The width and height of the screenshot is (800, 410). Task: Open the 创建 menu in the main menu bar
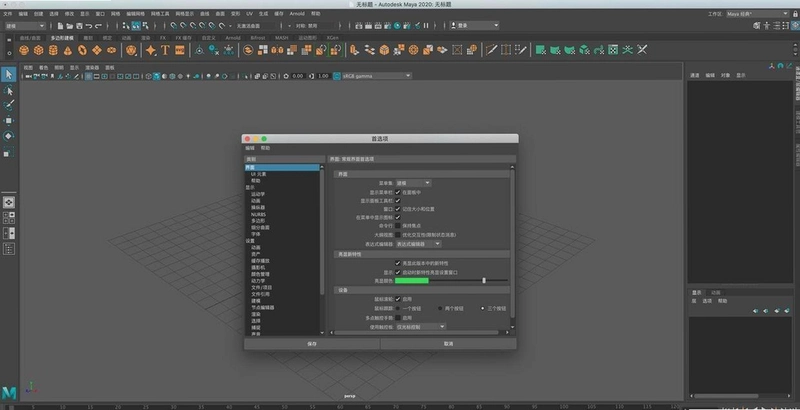point(39,14)
